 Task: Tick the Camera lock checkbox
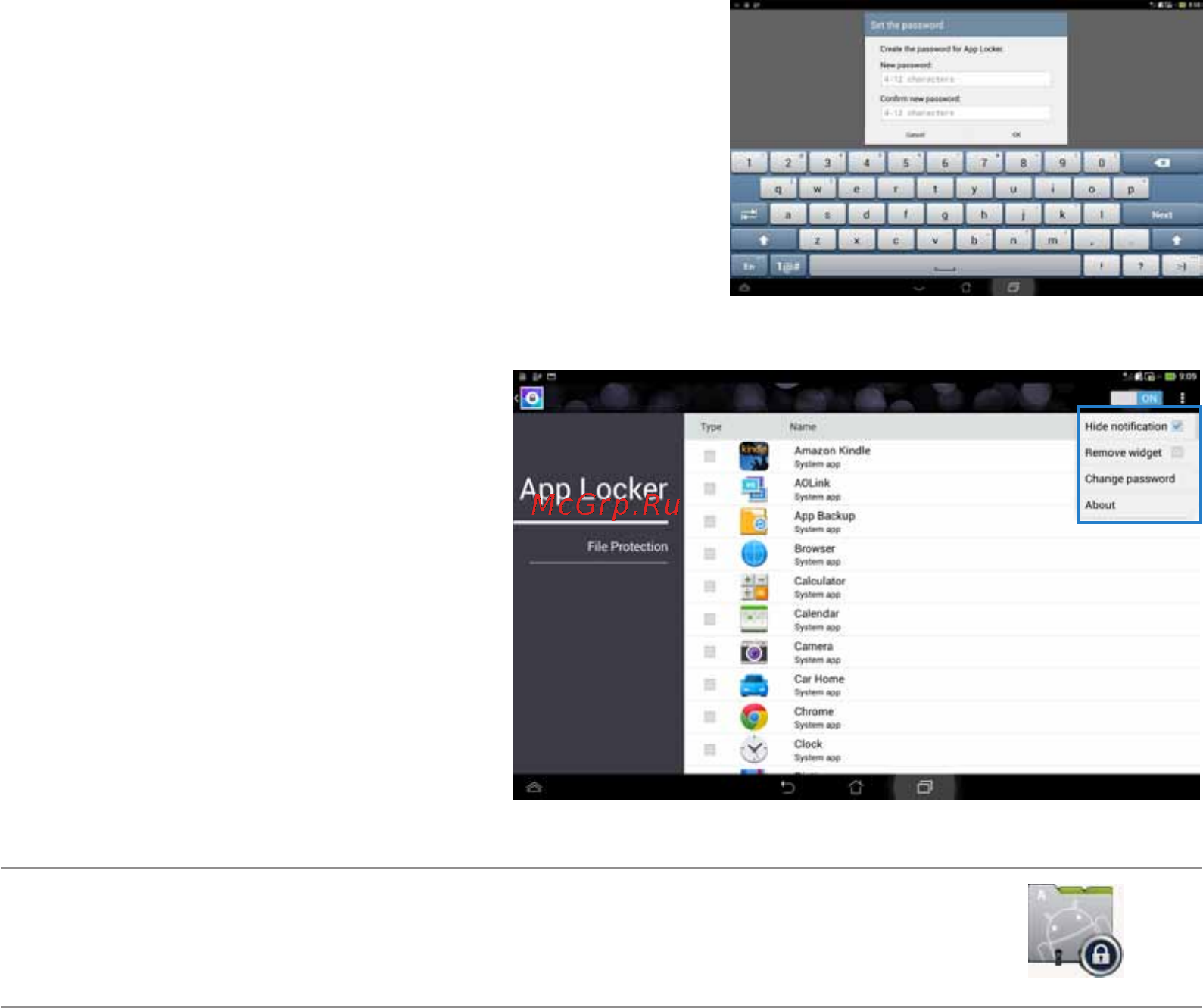709,651
